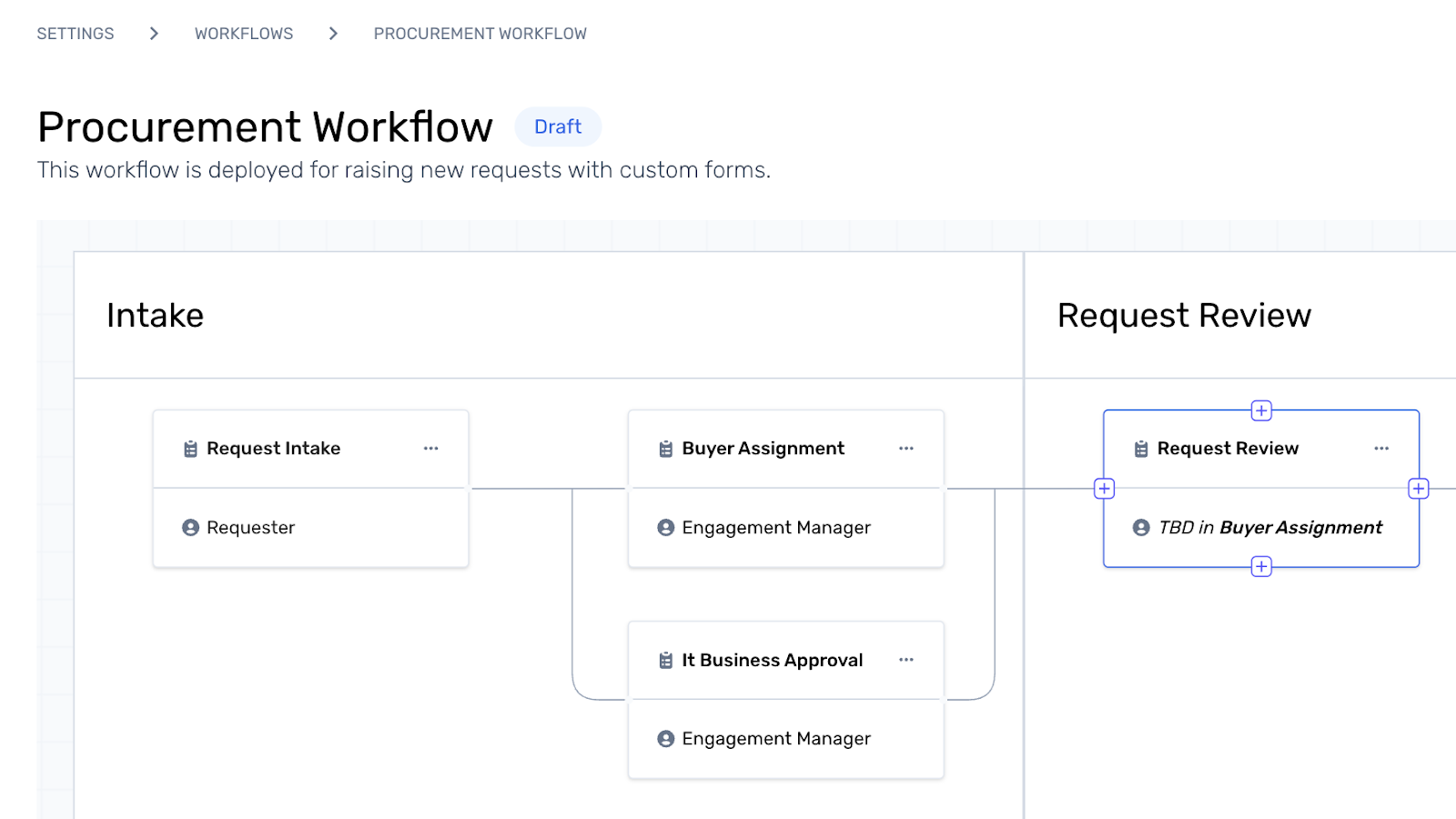Click the clipboard icon on Buyer Assignment card

666,449
